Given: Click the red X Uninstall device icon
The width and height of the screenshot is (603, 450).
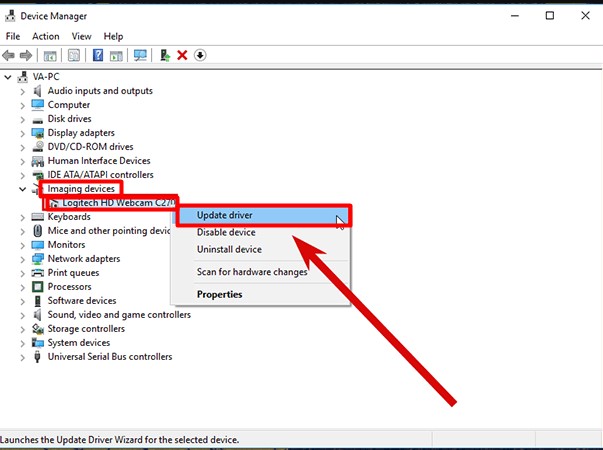Looking at the screenshot, I should [182, 55].
